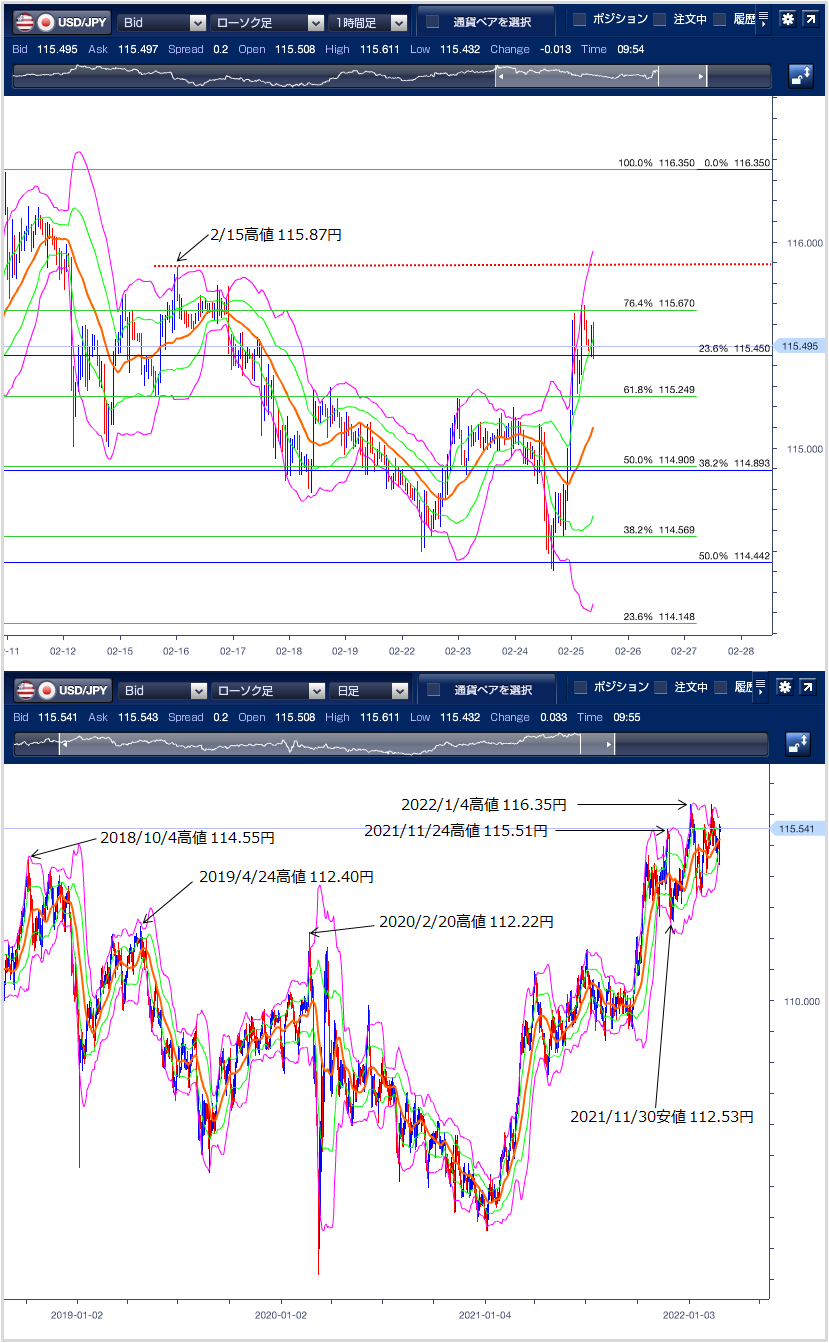Tick the 履歴 checkbox on daily chart
This screenshot has height=1343, width=829.
pyautogui.click(x=719, y=688)
